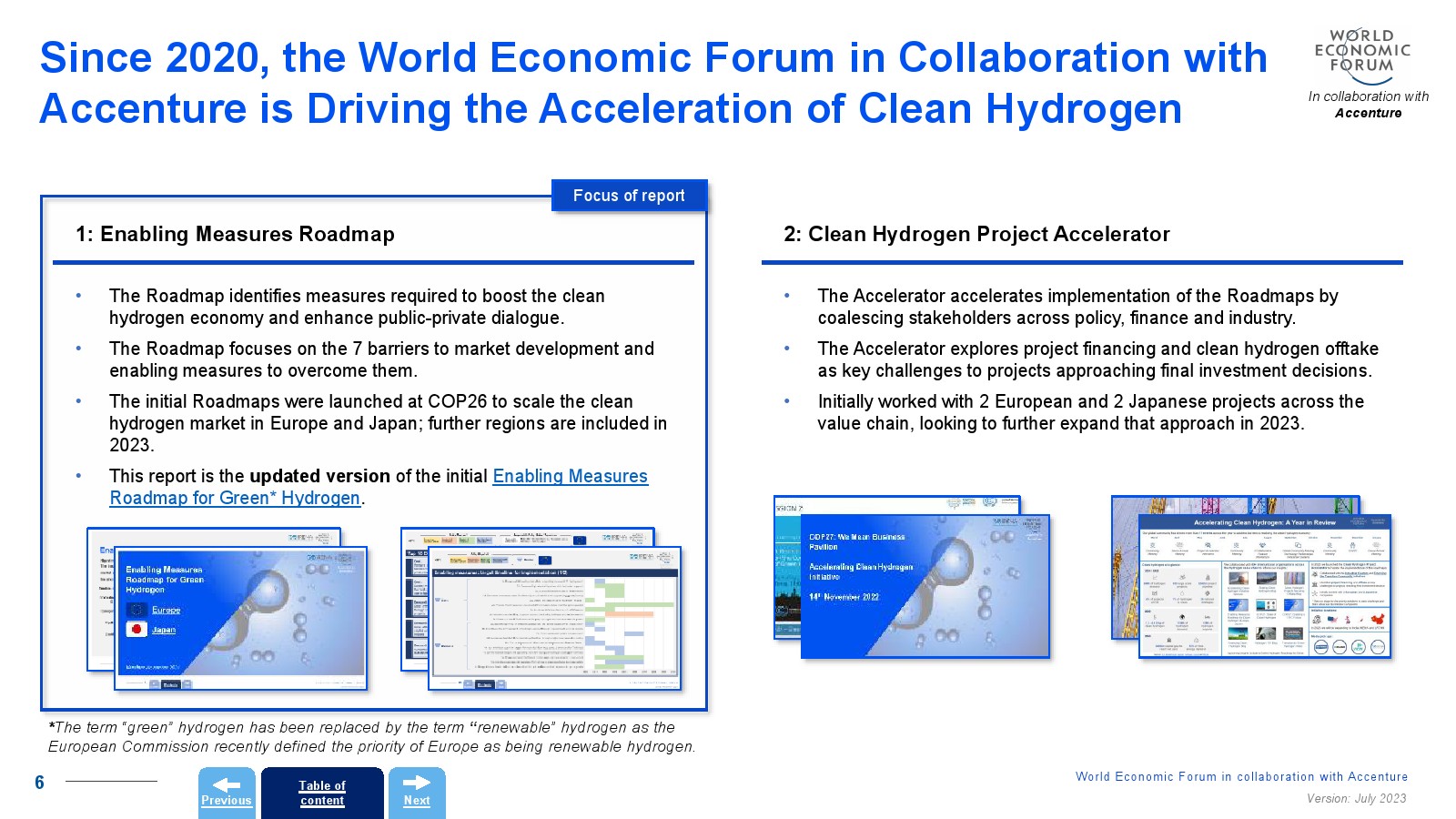1456x819 pixels.
Task: Open the Enabling Measures Roadmap cover thumbnail
Action: click(240, 619)
